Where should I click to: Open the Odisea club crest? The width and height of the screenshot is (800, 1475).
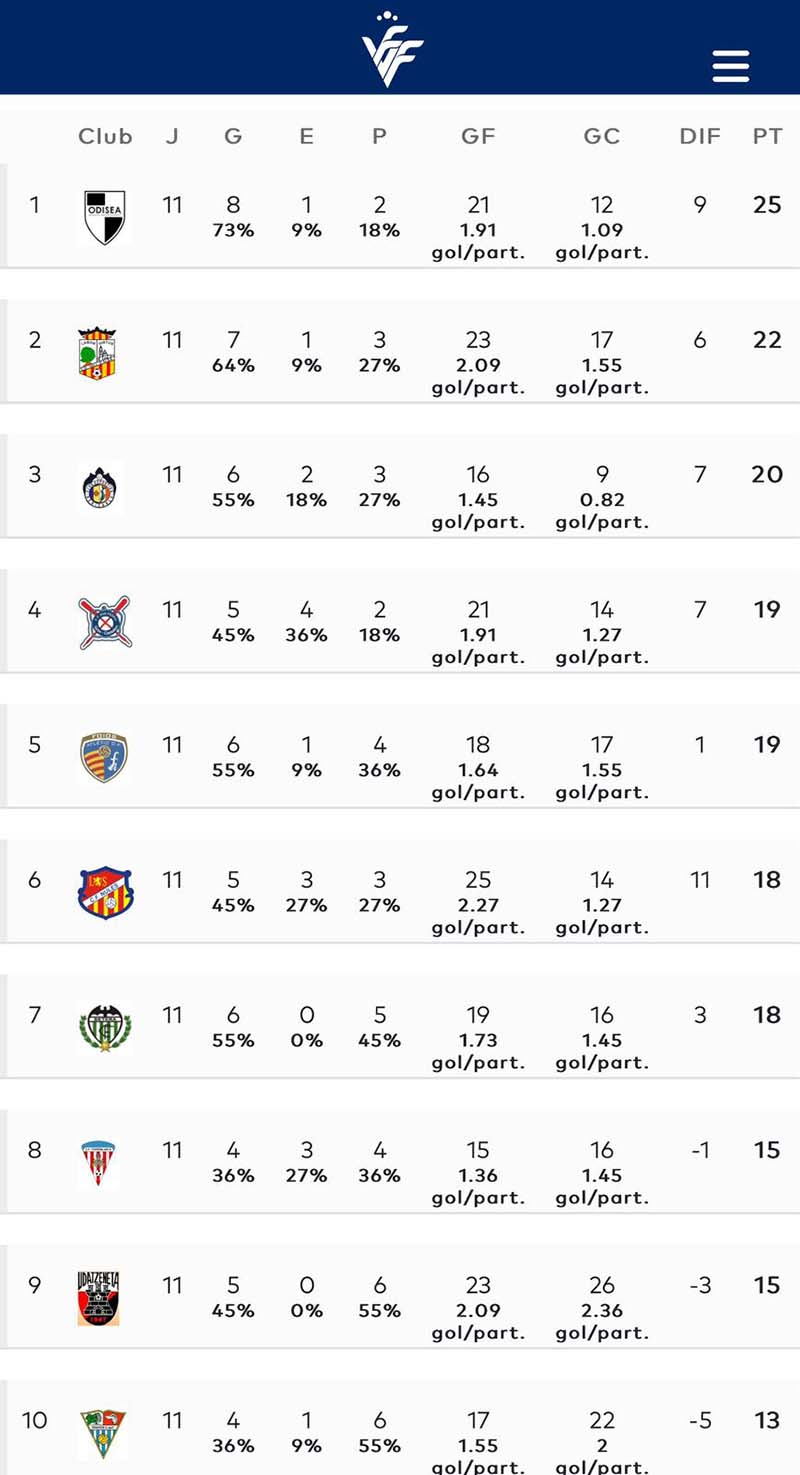pyautogui.click(x=104, y=218)
